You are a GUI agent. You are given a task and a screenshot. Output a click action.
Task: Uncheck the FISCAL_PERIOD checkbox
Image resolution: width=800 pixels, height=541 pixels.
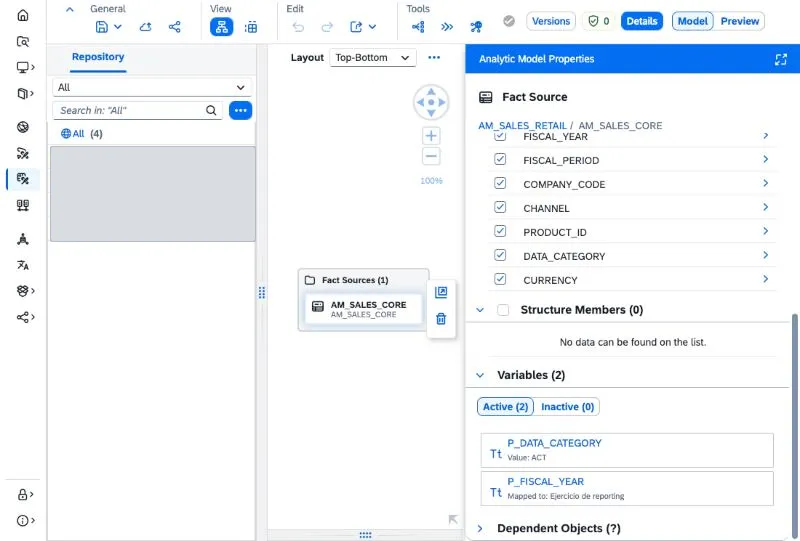[500, 159]
